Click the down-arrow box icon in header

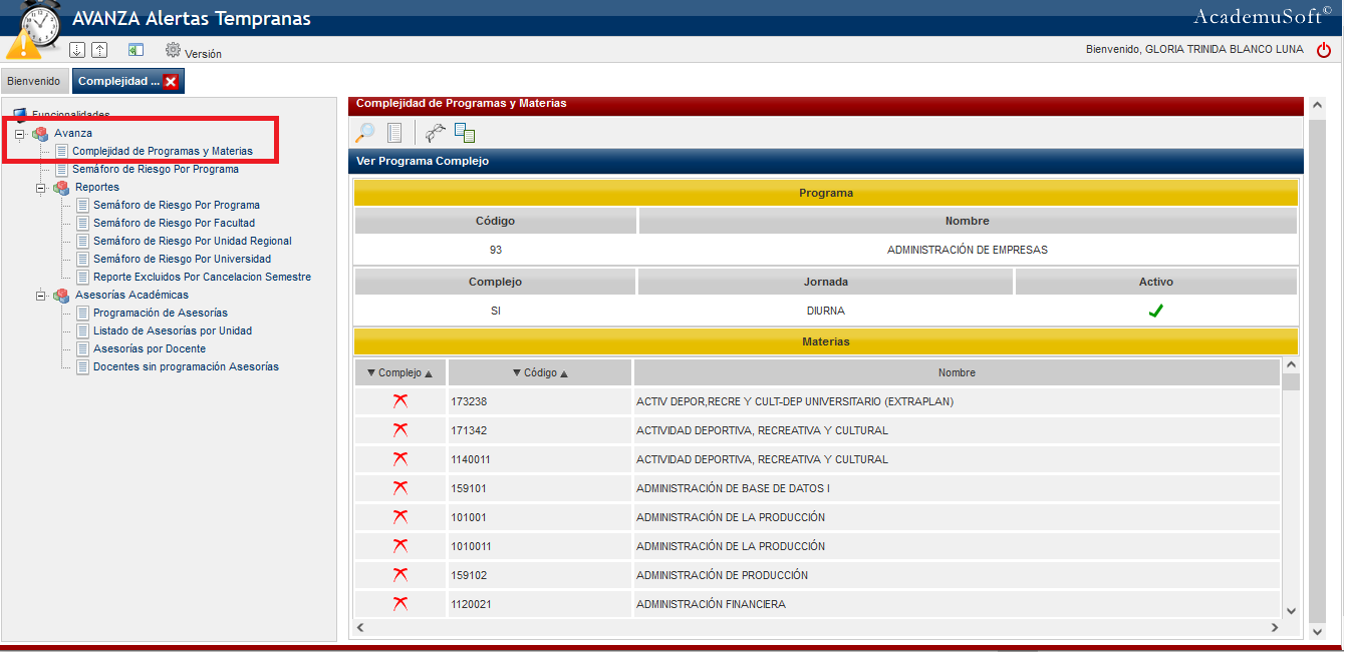click(77, 51)
